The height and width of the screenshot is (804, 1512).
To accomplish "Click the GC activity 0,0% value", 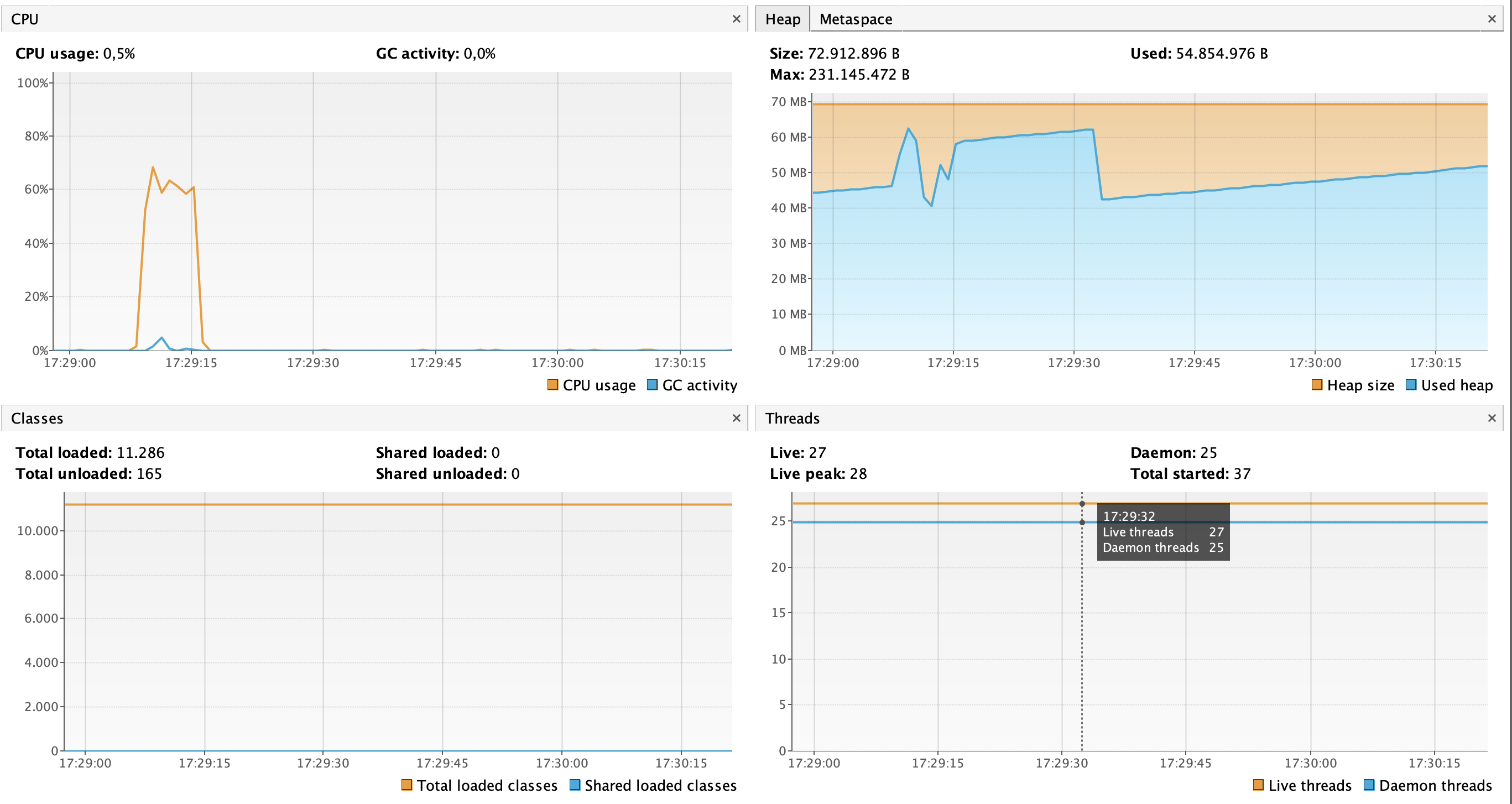I will (479, 54).
